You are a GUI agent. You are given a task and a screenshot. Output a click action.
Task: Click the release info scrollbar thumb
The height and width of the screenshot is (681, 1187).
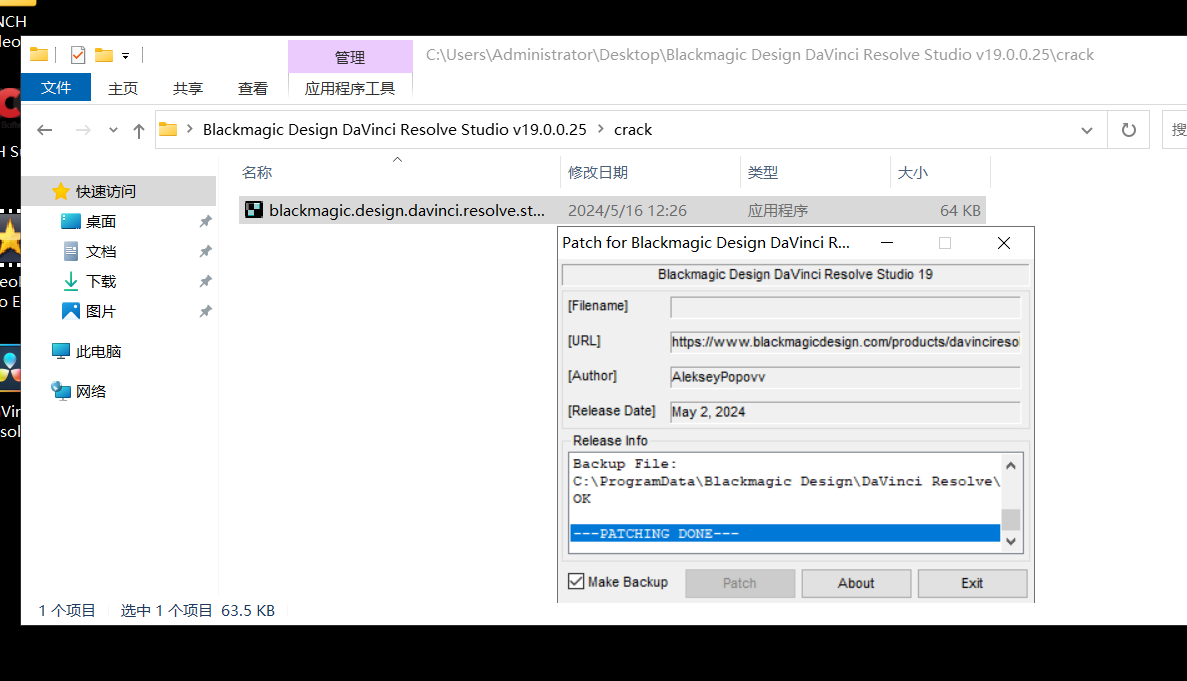pos(1011,520)
